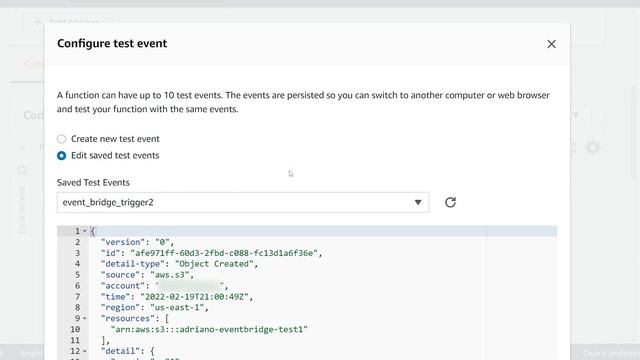Click the arn:aws:s3 adriano-eventbridge-test1 line
Screen dimensions: 640x360
pyautogui.click(x=209, y=329)
